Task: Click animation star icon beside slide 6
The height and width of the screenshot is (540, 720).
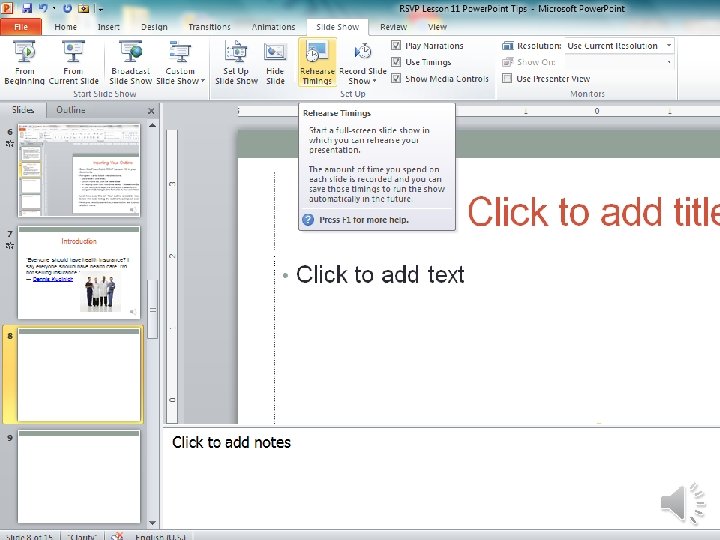Action: [x=10, y=143]
